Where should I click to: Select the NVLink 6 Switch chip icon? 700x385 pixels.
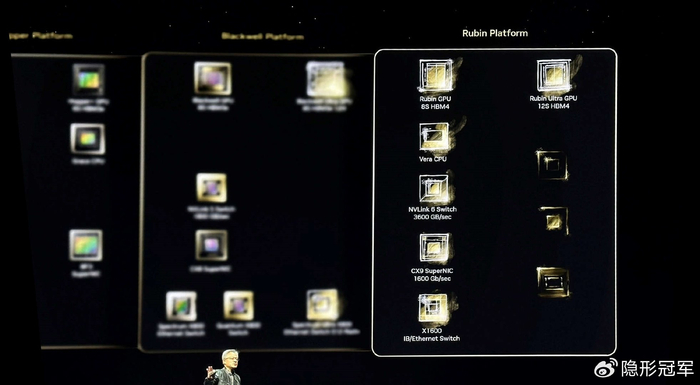coord(434,189)
